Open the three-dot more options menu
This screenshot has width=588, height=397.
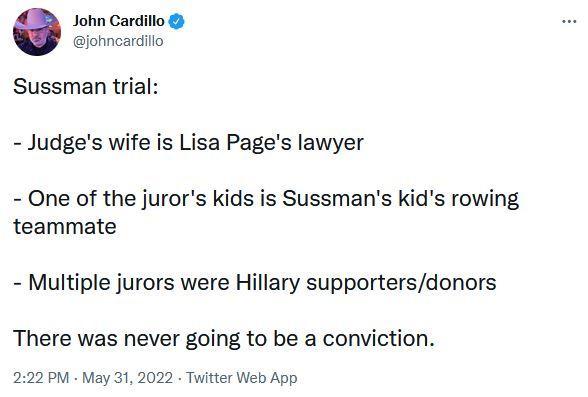click(x=569, y=21)
